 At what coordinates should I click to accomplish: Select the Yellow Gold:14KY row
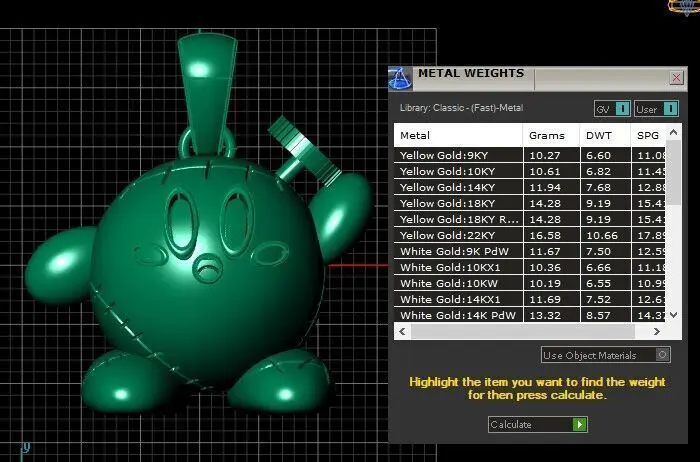coord(530,187)
